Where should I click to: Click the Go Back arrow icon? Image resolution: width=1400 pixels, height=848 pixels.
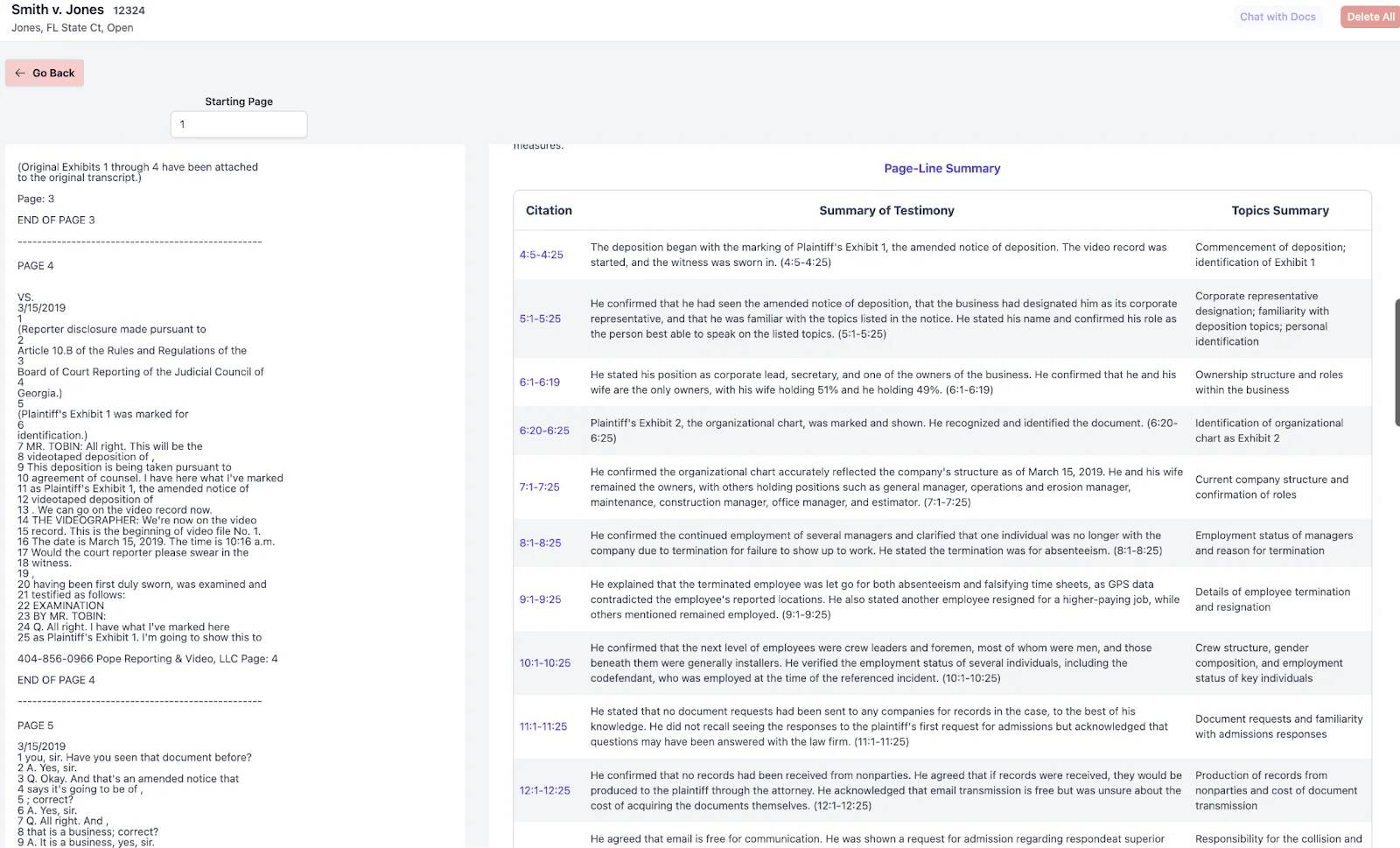click(20, 74)
